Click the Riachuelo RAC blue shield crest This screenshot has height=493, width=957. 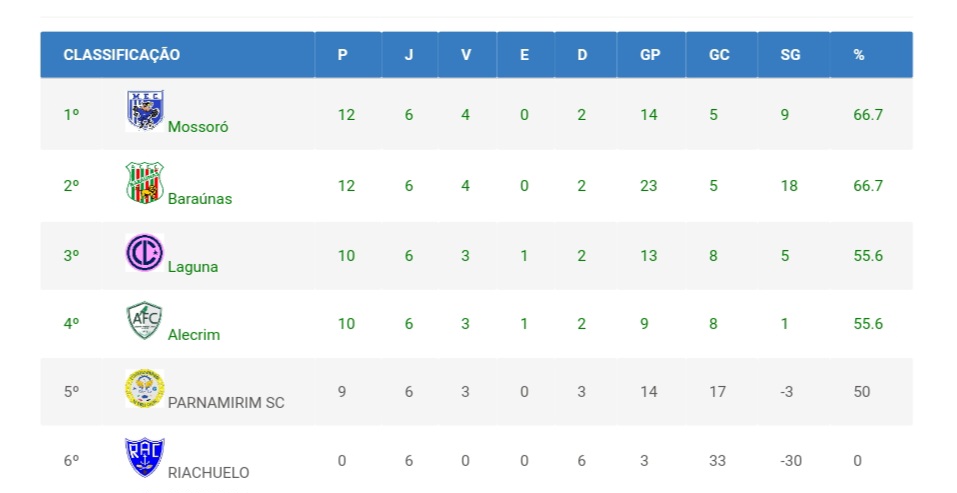click(145, 457)
